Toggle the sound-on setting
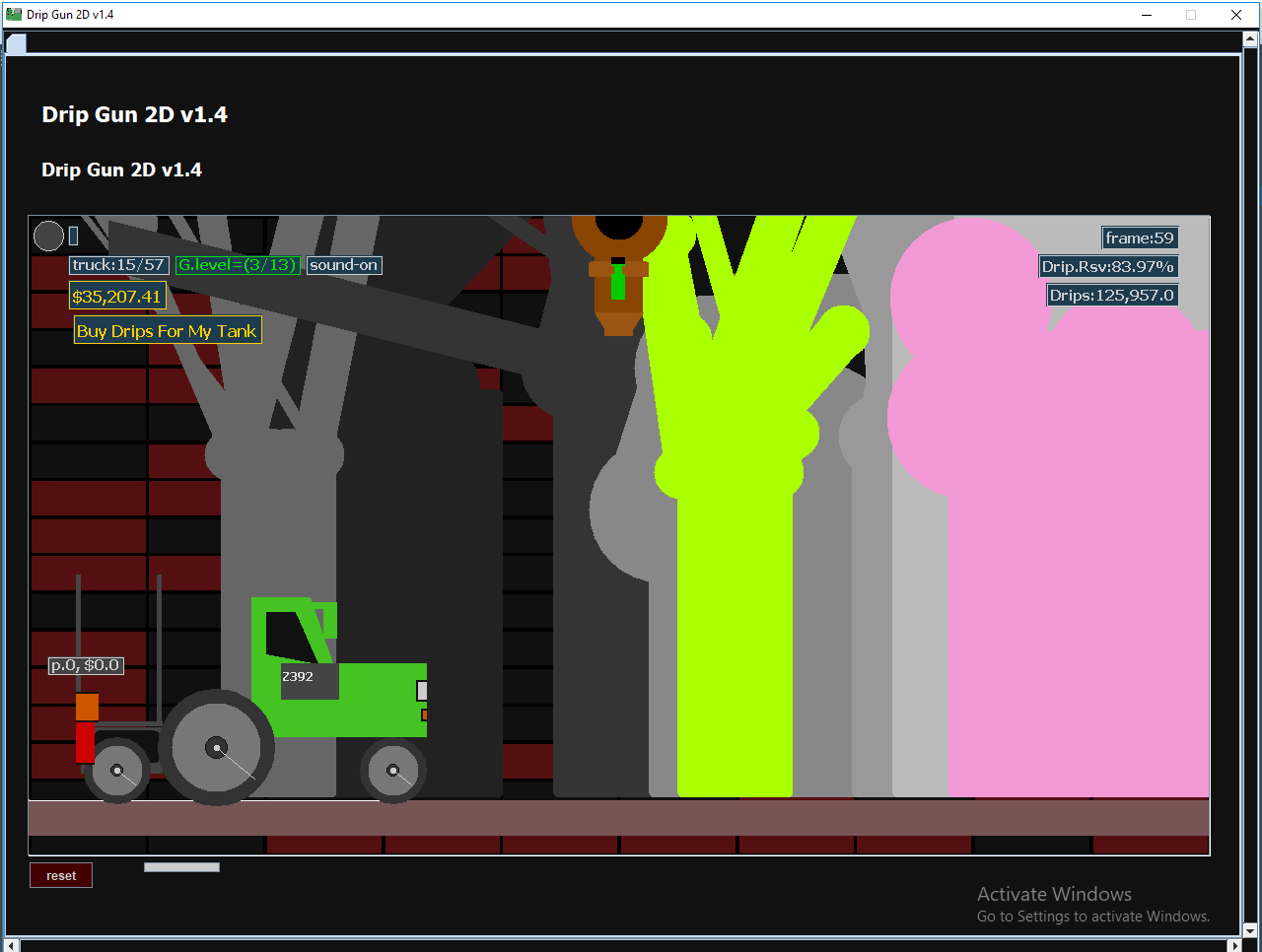The height and width of the screenshot is (952, 1262). (x=343, y=264)
